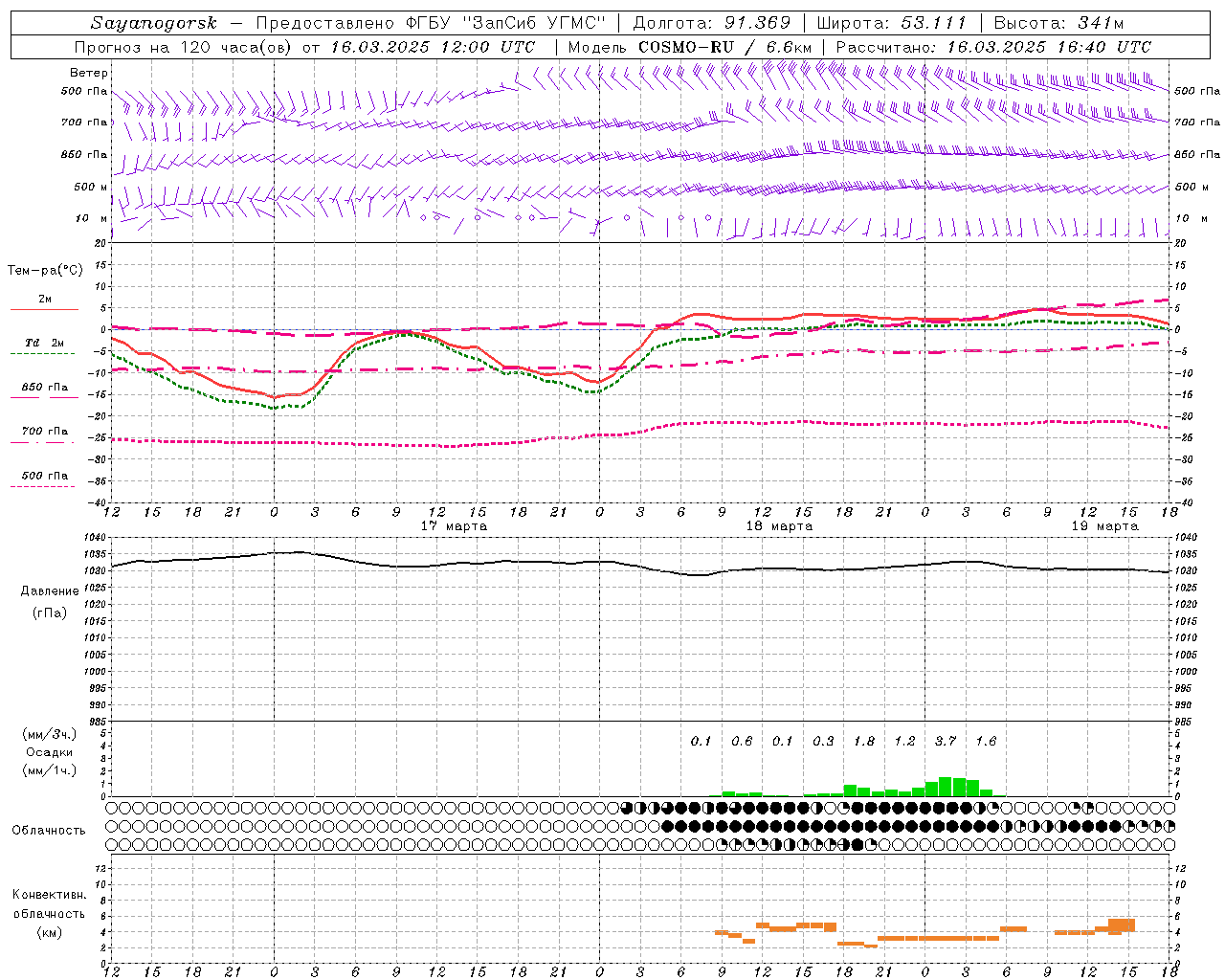Click the green Td 2м legend line

click(44, 354)
